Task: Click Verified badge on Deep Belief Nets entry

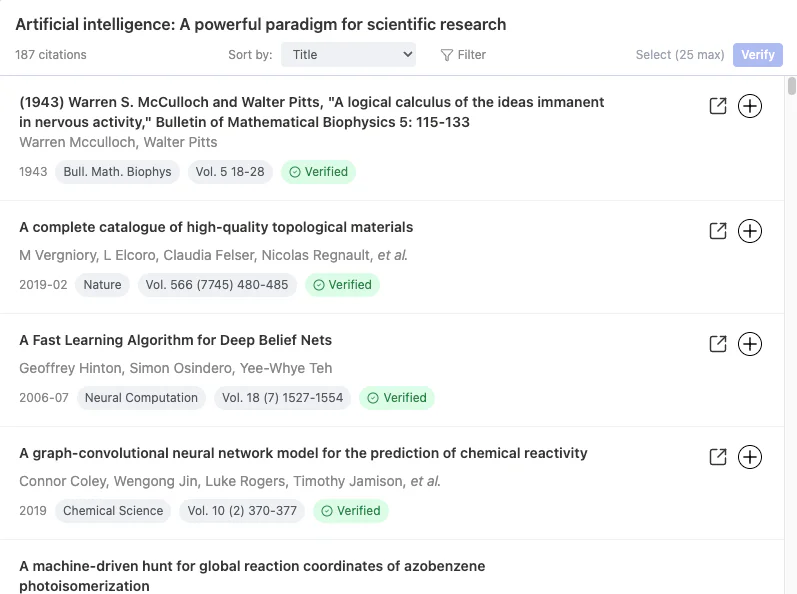Action: pyautogui.click(x=397, y=398)
